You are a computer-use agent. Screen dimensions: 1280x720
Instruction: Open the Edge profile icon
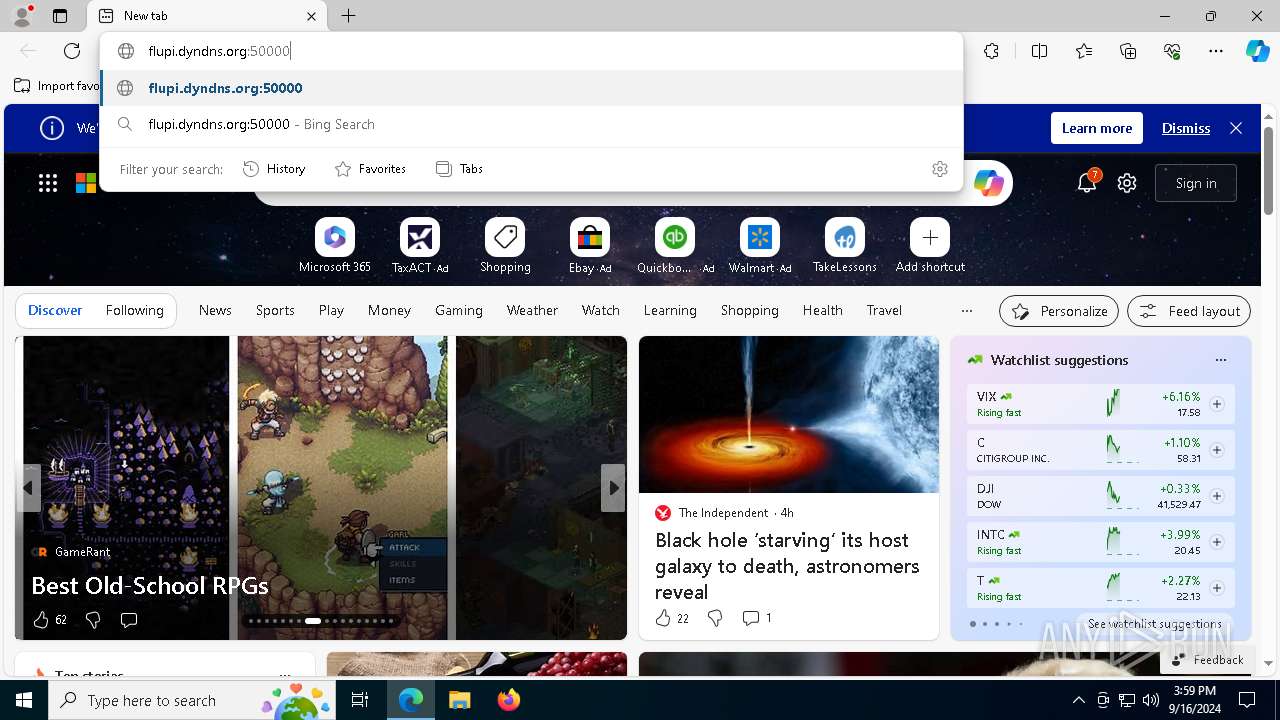22,16
